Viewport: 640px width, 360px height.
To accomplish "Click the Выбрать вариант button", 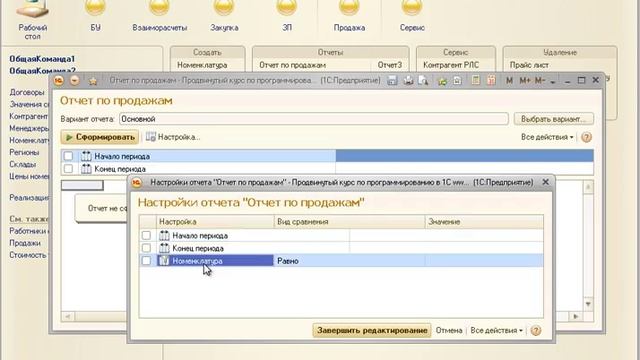I will point(553,119).
